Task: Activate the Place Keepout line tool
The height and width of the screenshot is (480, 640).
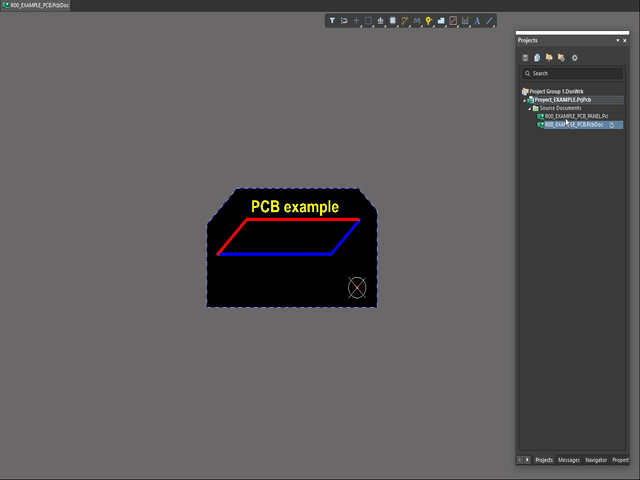Action: 453,21
